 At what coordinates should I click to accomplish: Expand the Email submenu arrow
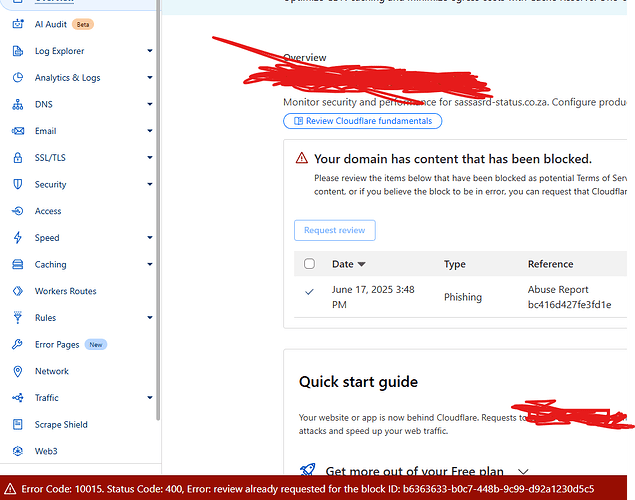tap(150, 131)
